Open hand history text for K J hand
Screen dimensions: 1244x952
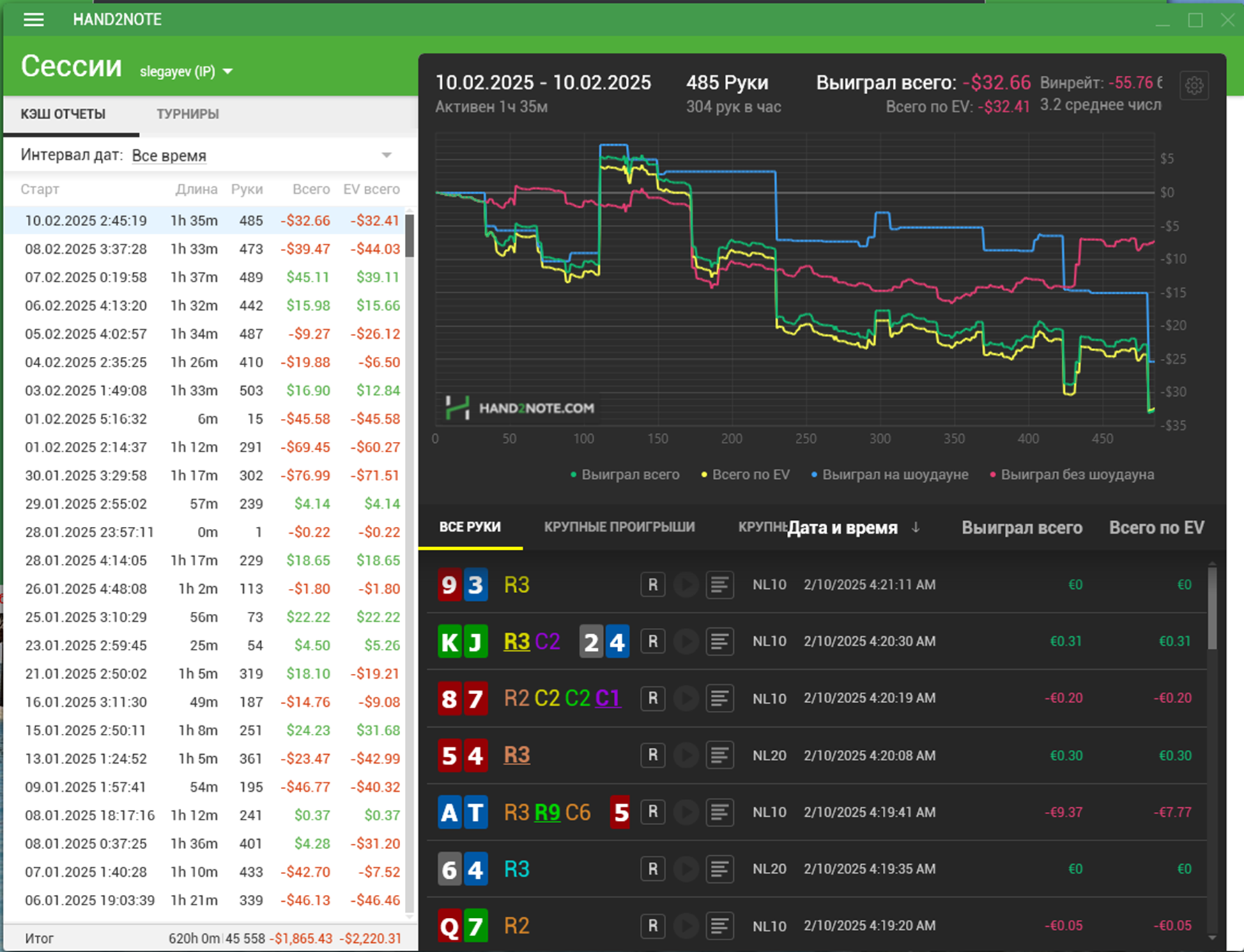tap(720, 641)
